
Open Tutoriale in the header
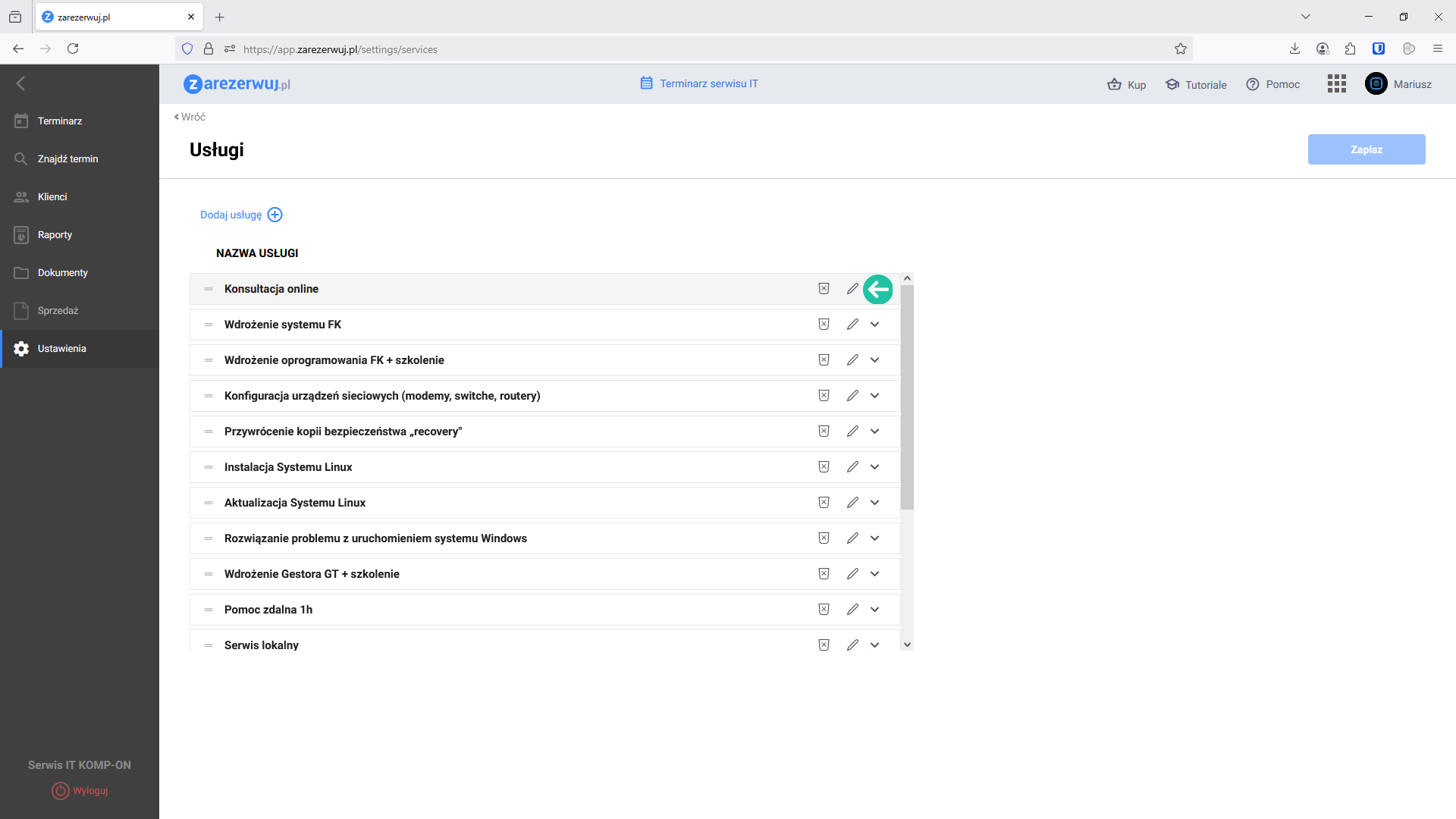point(1196,84)
